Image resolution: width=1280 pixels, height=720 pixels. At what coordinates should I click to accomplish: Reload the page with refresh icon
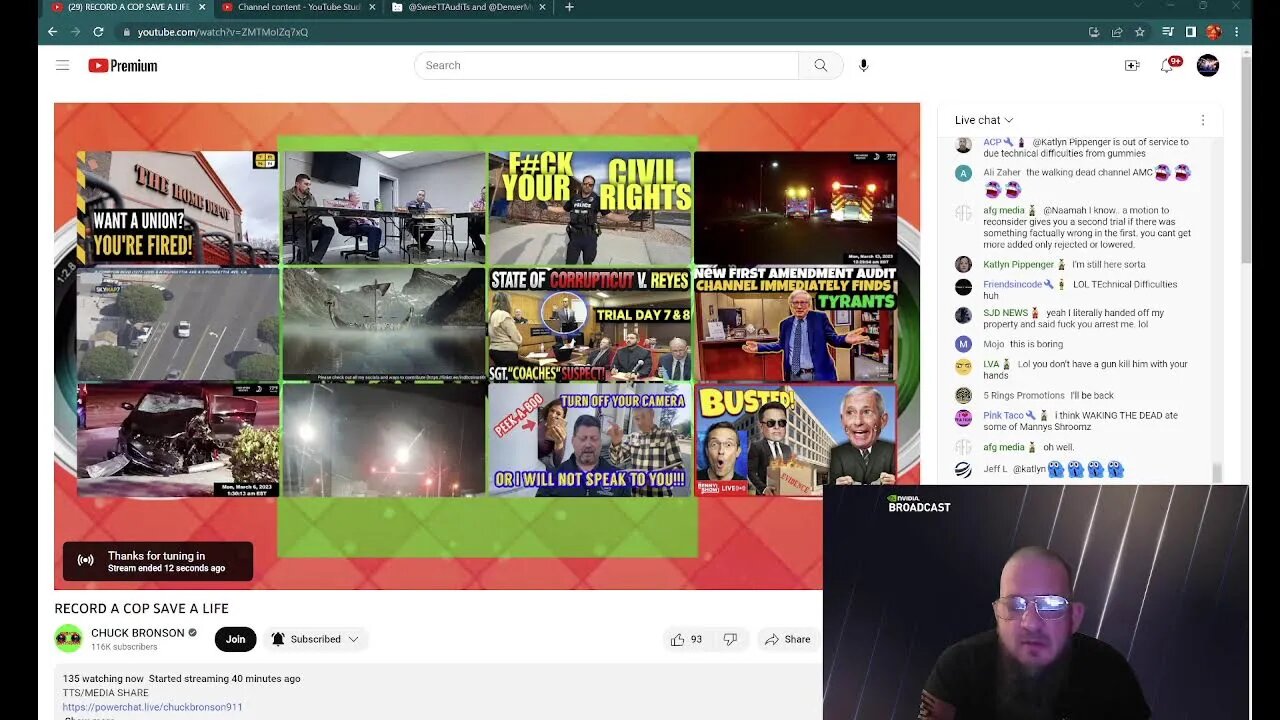(98, 32)
